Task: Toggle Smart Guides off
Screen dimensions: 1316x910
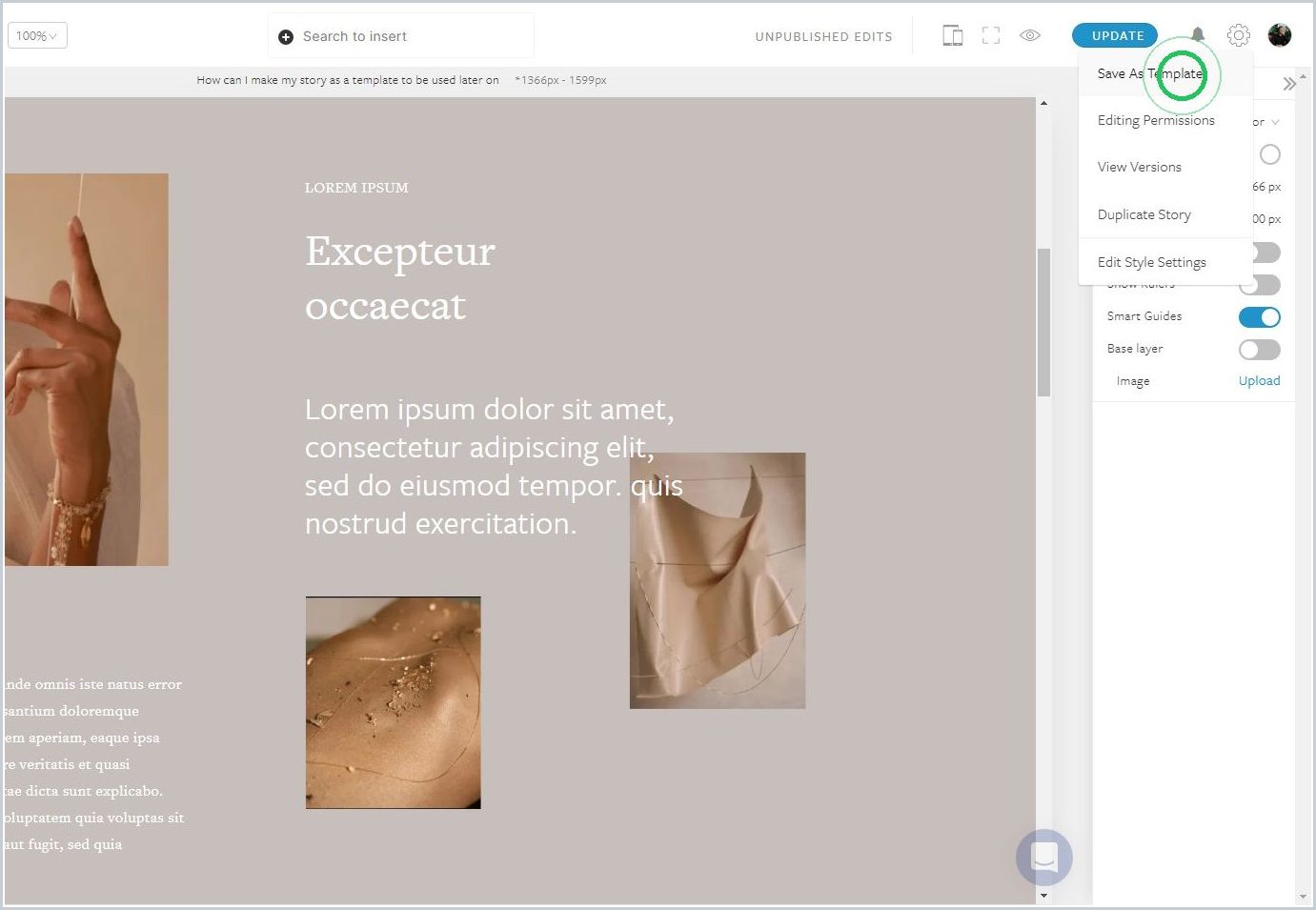Action: (x=1259, y=317)
